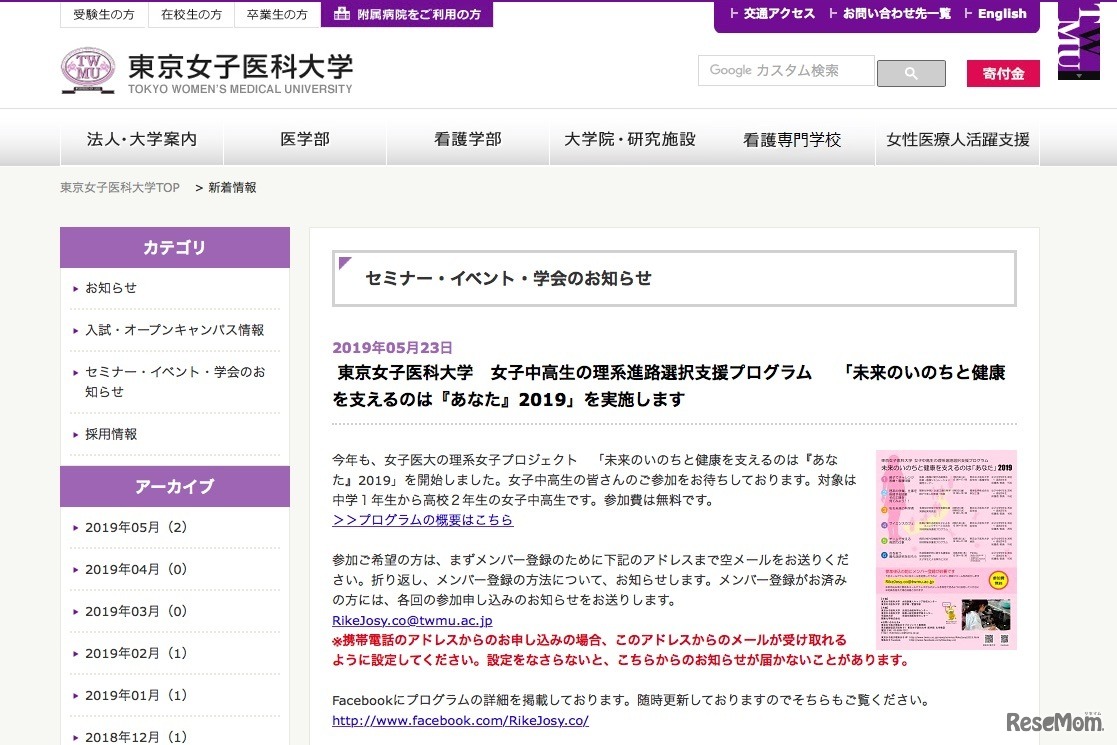1117x745 pixels.
Task: Click the TWMU university logo emblem
Action: point(87,70)
